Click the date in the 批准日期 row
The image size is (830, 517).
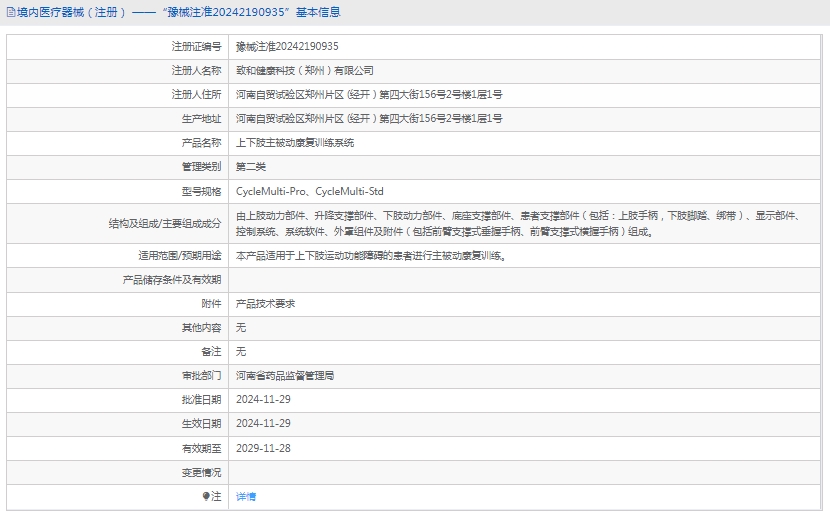(263, 399)
